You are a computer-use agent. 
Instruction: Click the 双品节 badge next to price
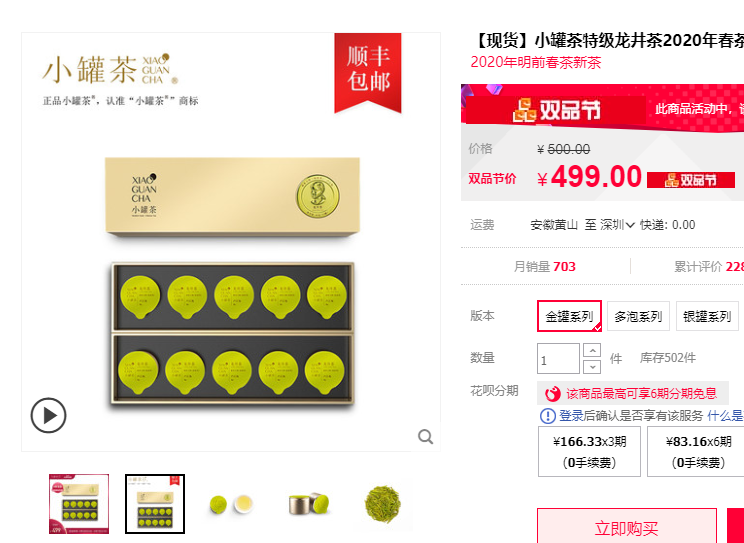coord(691,180)
